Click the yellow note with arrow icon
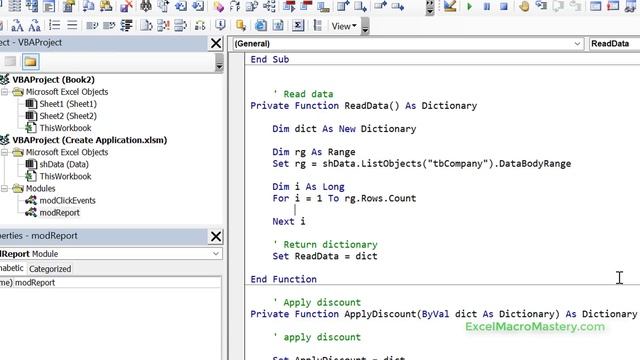This screenshot has height=360, width=640. [x=240, y=25]
